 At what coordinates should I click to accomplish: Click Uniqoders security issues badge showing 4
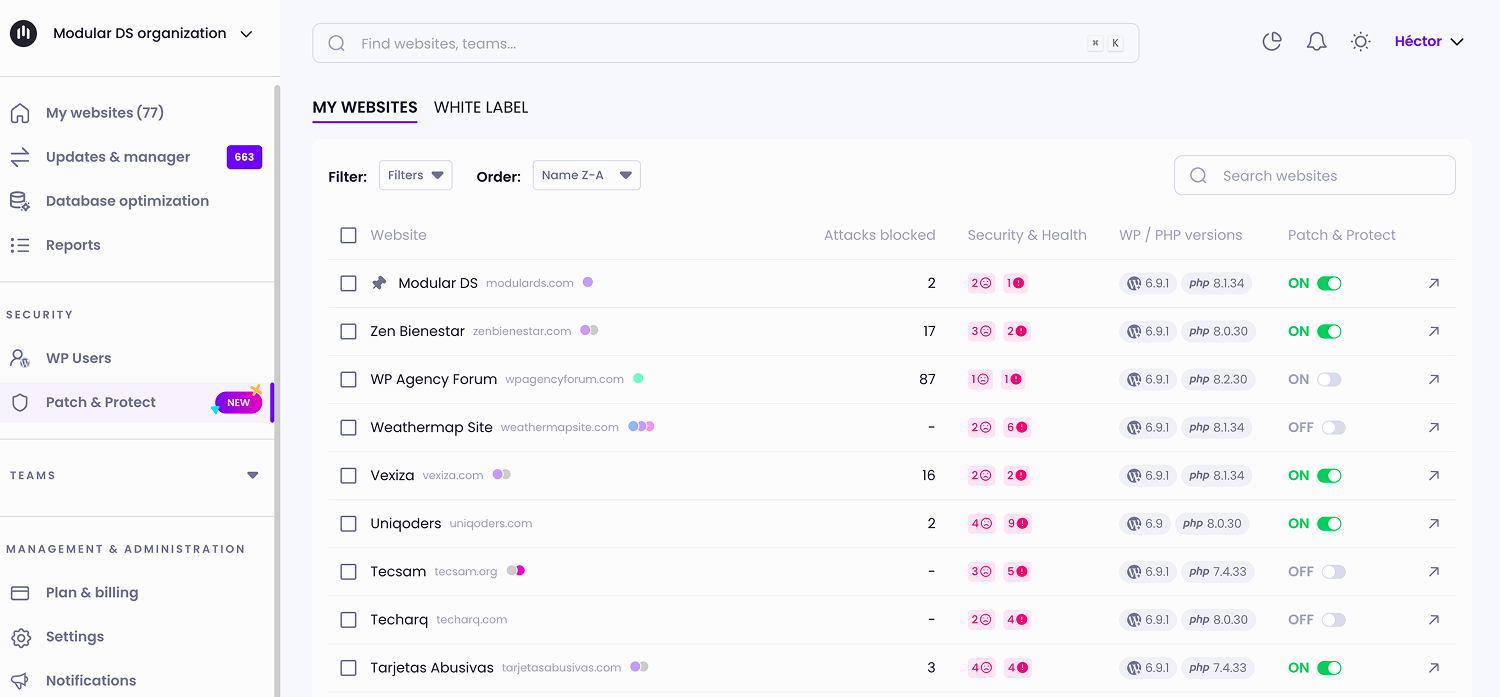coord(981,523)
